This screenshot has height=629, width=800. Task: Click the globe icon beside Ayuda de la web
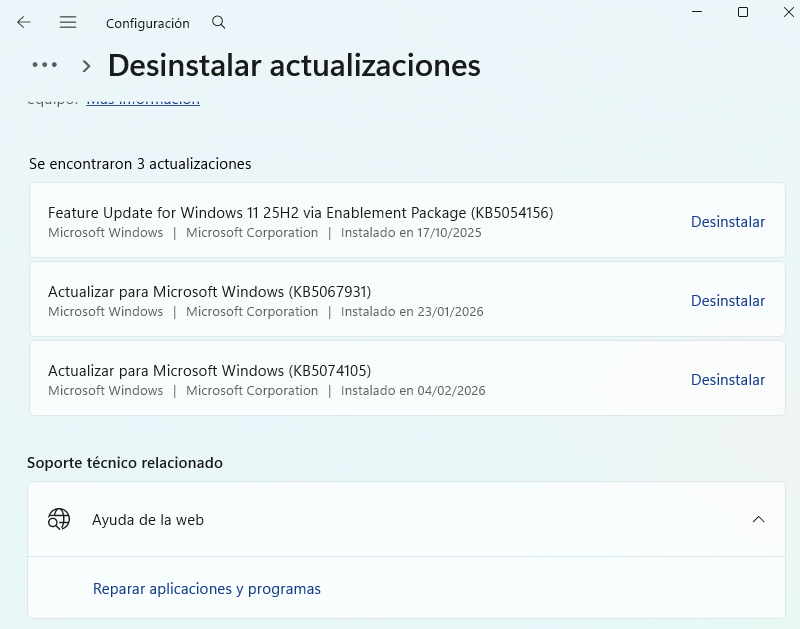point(60,519)
